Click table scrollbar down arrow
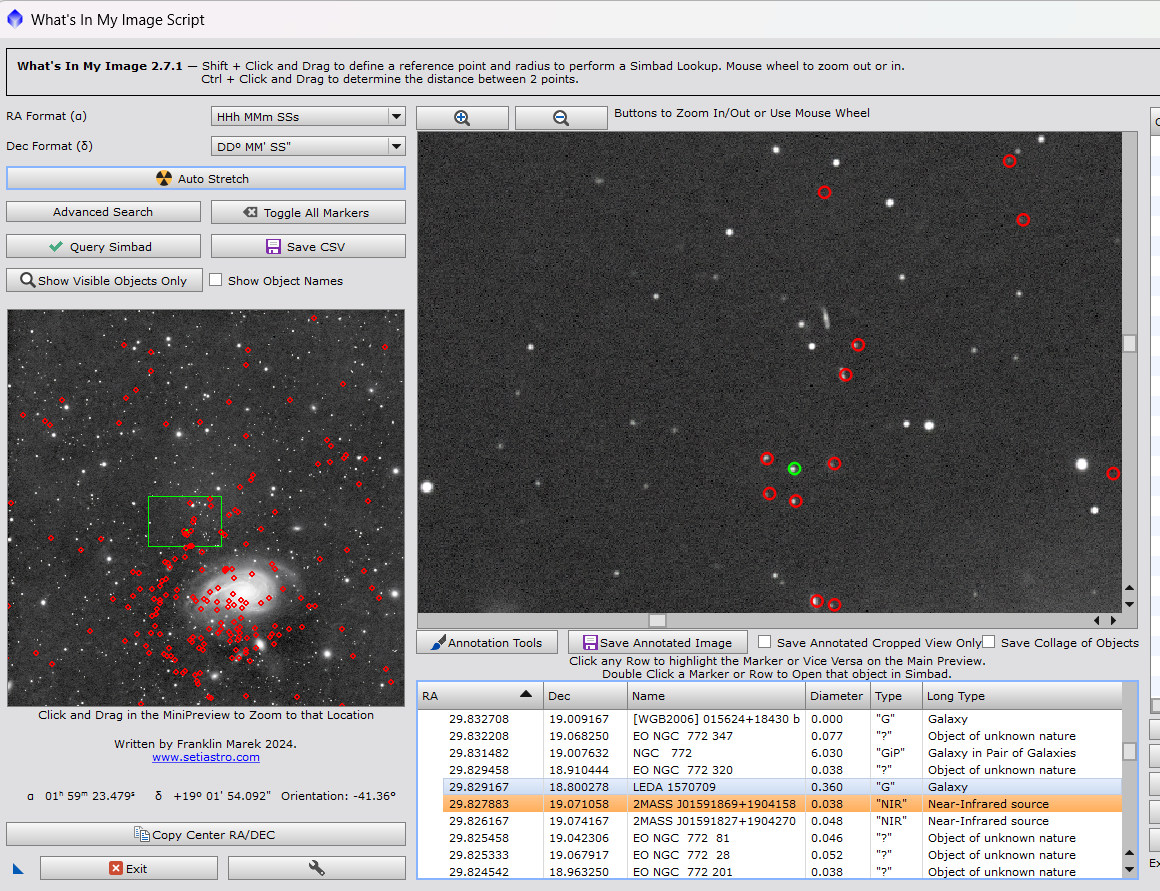This screenshot has height=891, width=1160. pyautogui.click(x=1129, y=870)
